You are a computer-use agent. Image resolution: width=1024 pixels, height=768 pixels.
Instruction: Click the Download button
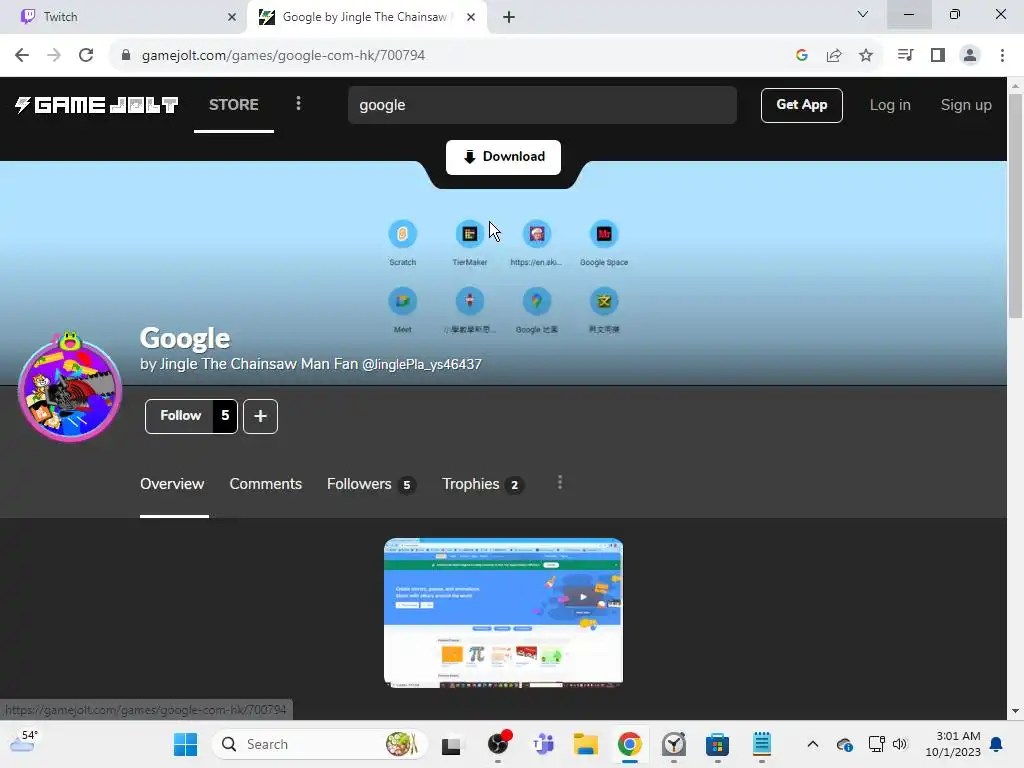(504, 157)
